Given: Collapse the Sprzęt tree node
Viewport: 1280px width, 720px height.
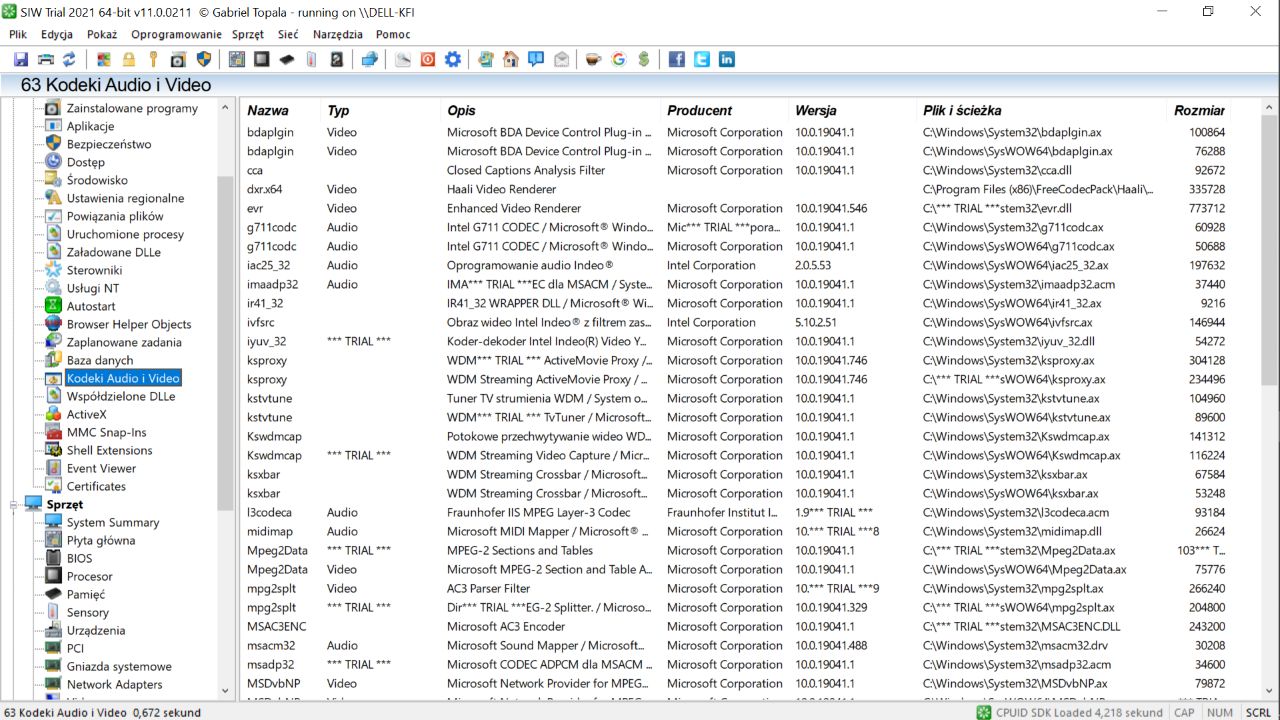Looking at the screenshot, I should click(14, 504).
